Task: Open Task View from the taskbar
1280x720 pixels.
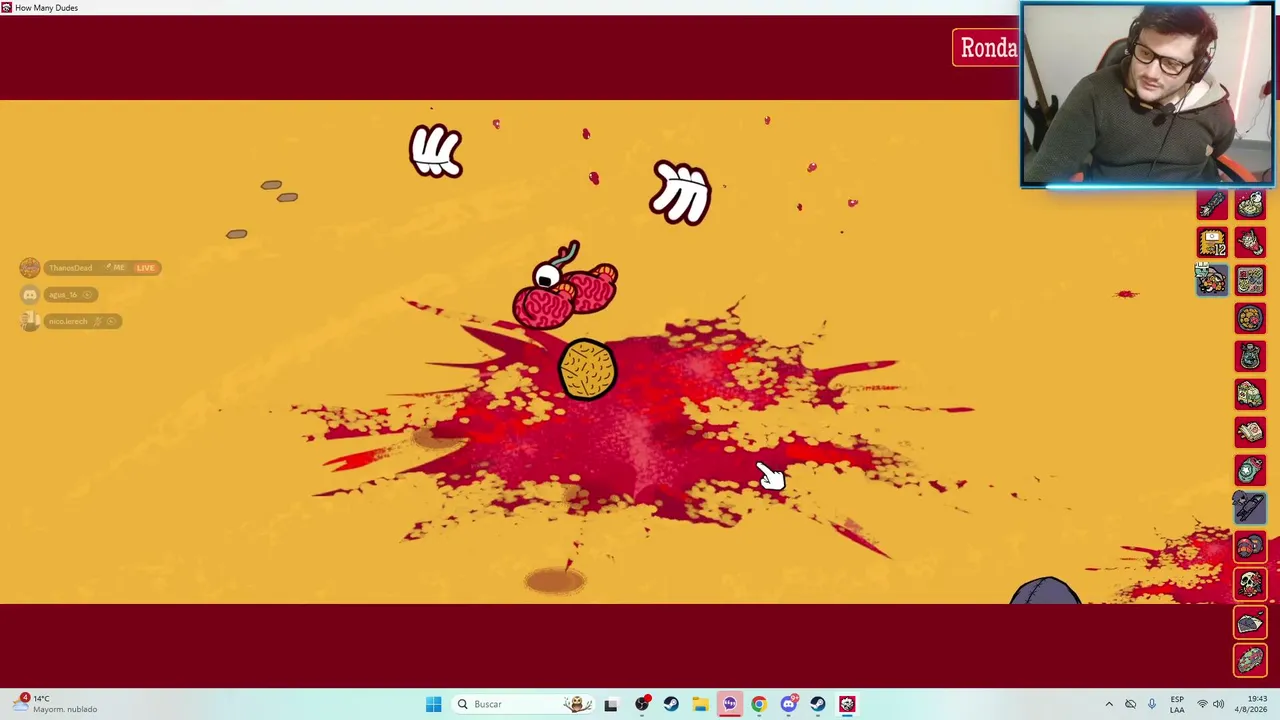Action: (611, 704)
